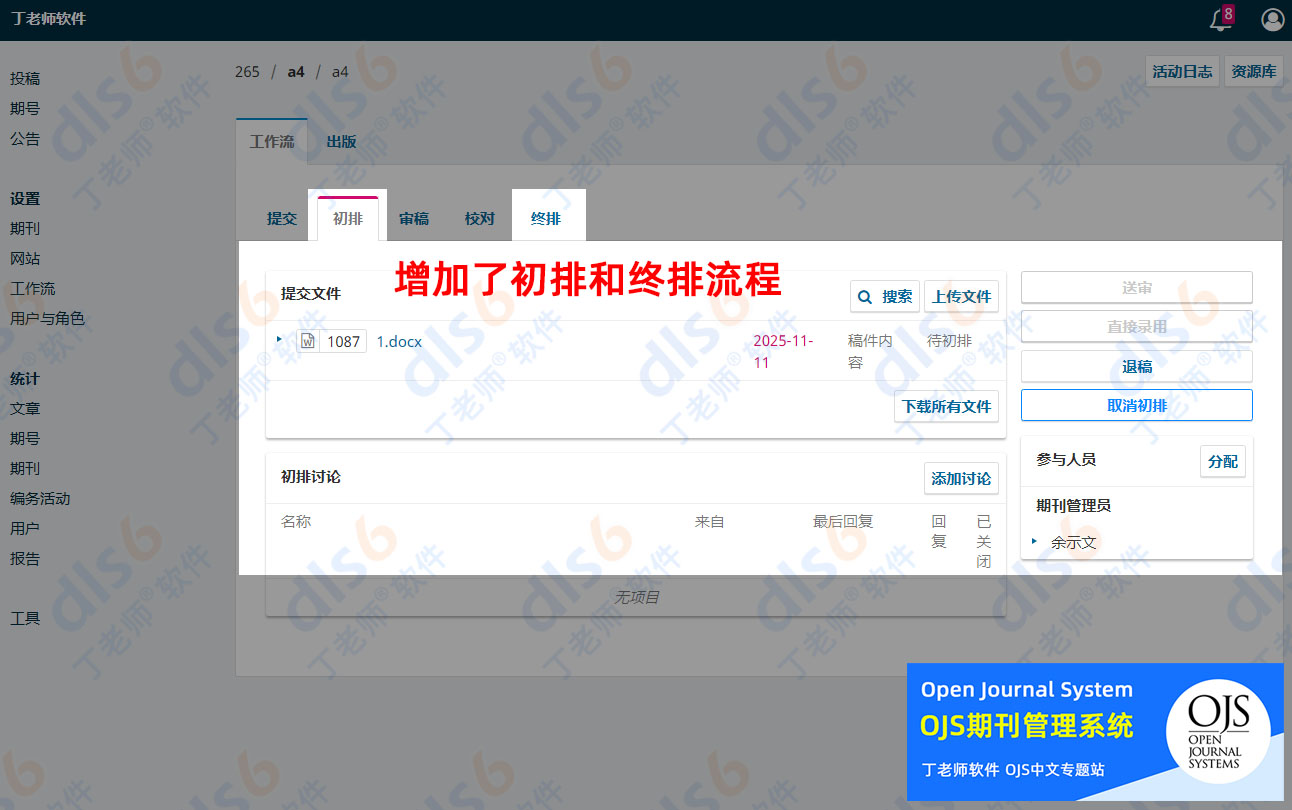1292x810 pixels.
Task: Click 分配 next to 参与人员
Action: 1222,461
